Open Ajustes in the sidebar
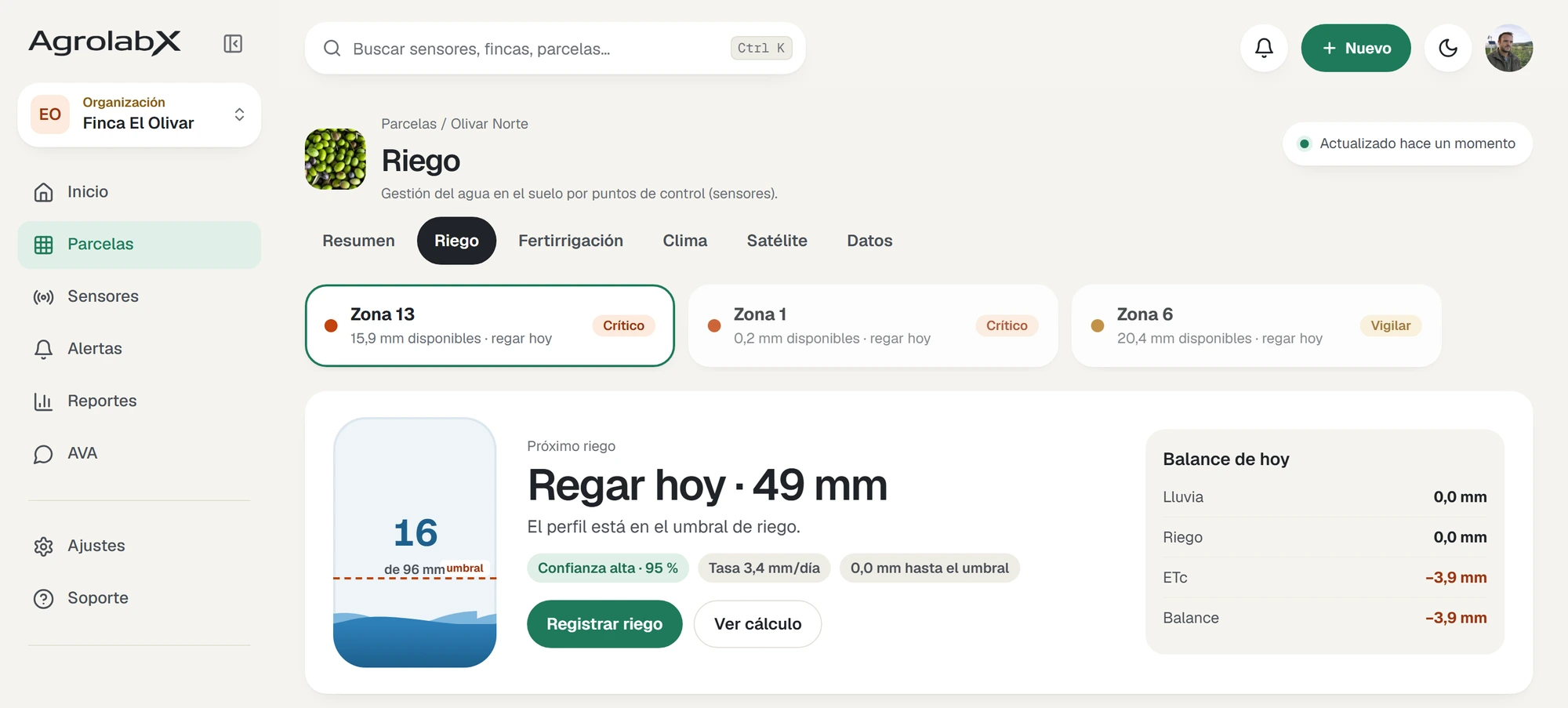Image resolution: width=1568 pixels, height=708 pixels. pyautogui.click(x=140, y=546)
